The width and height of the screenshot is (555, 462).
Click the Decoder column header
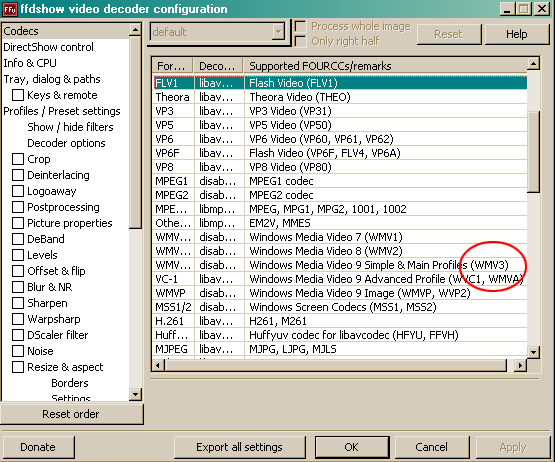[x=218, y=66]
